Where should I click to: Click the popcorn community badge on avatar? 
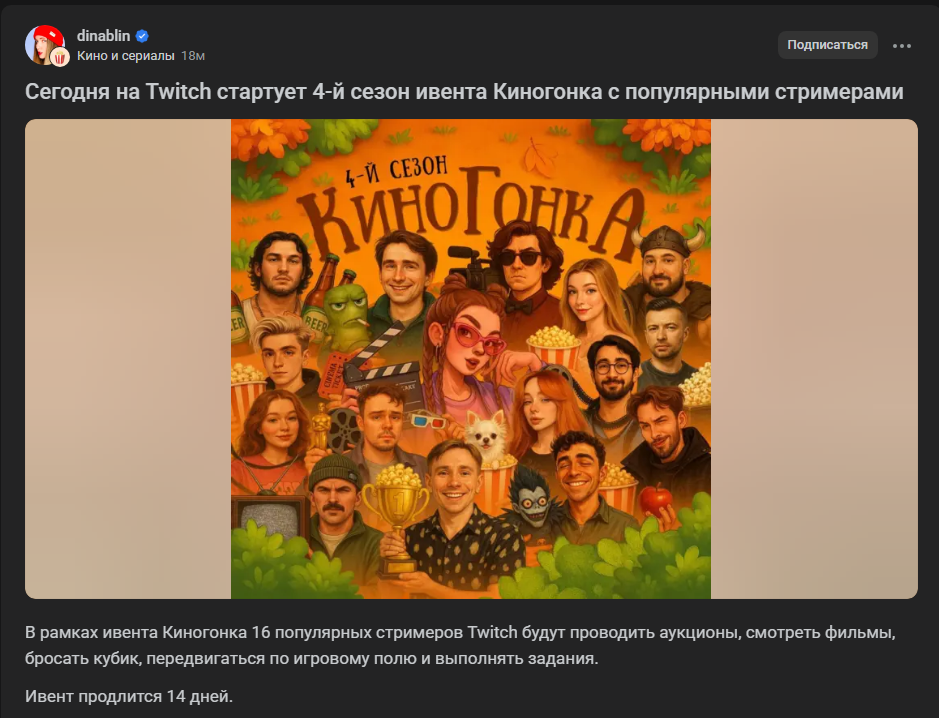[59, 57]
